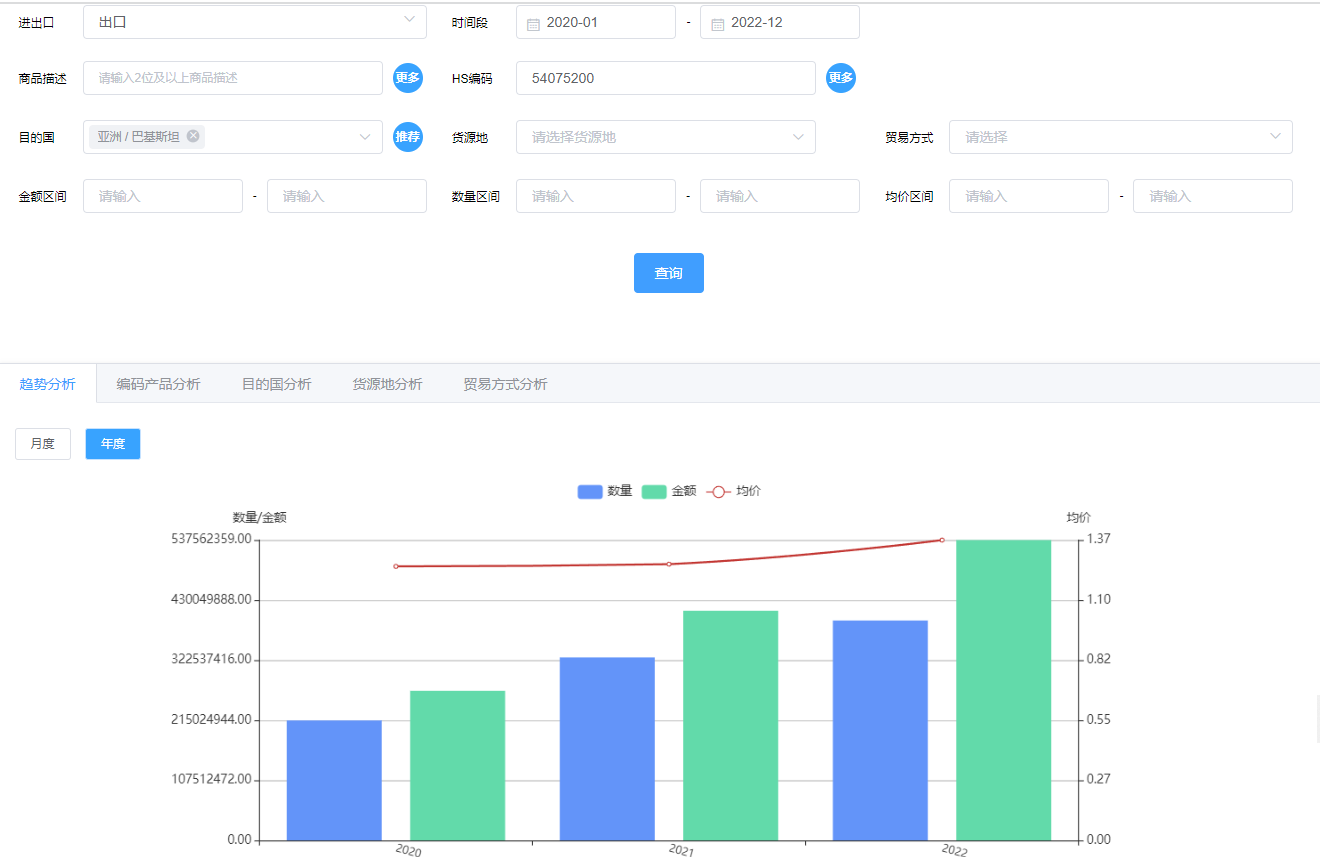
Task: Switch to the 编码产品分析 tab
Action: pos(158,384)
